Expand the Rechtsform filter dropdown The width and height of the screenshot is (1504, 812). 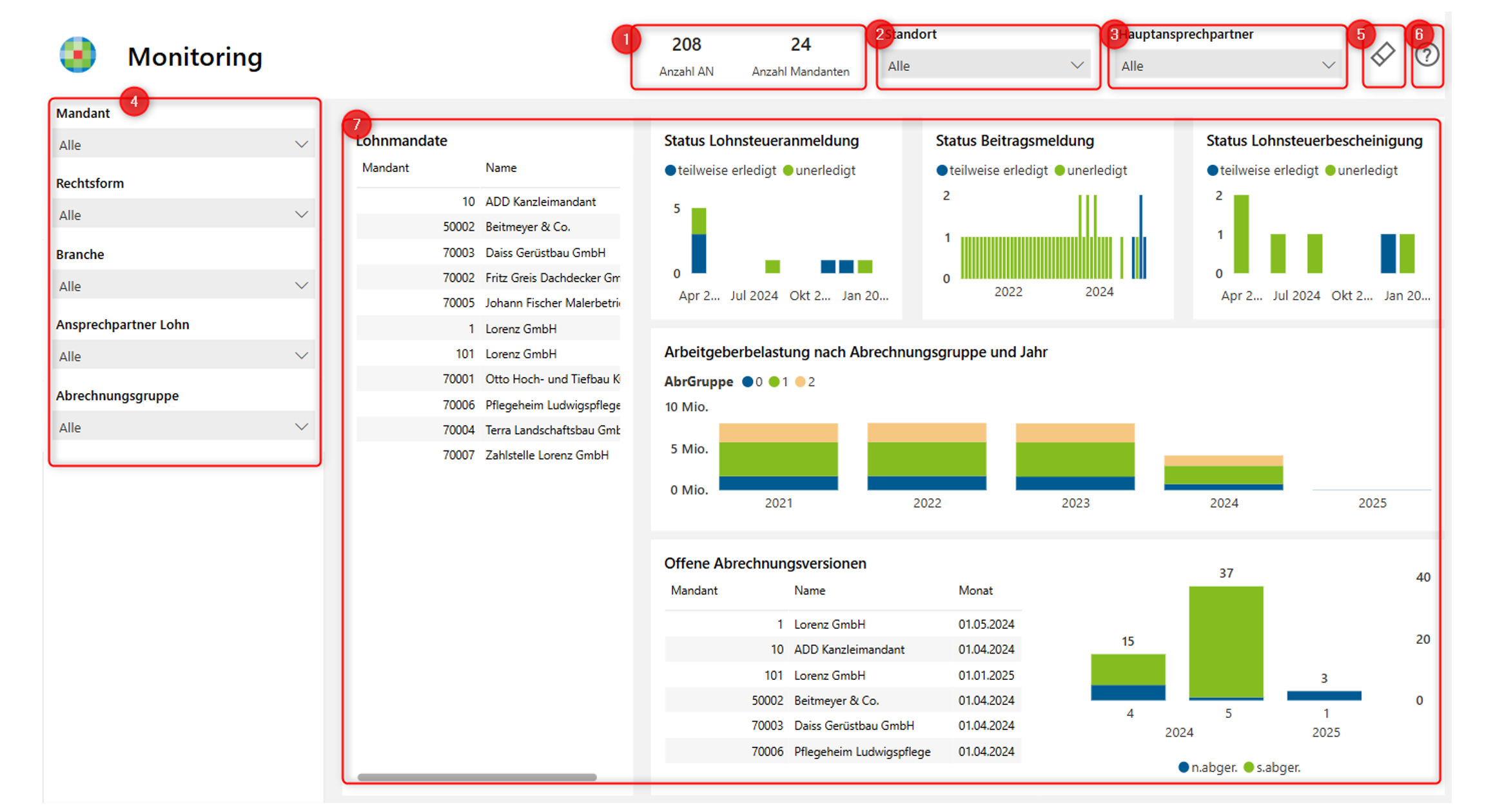(183, 215)
